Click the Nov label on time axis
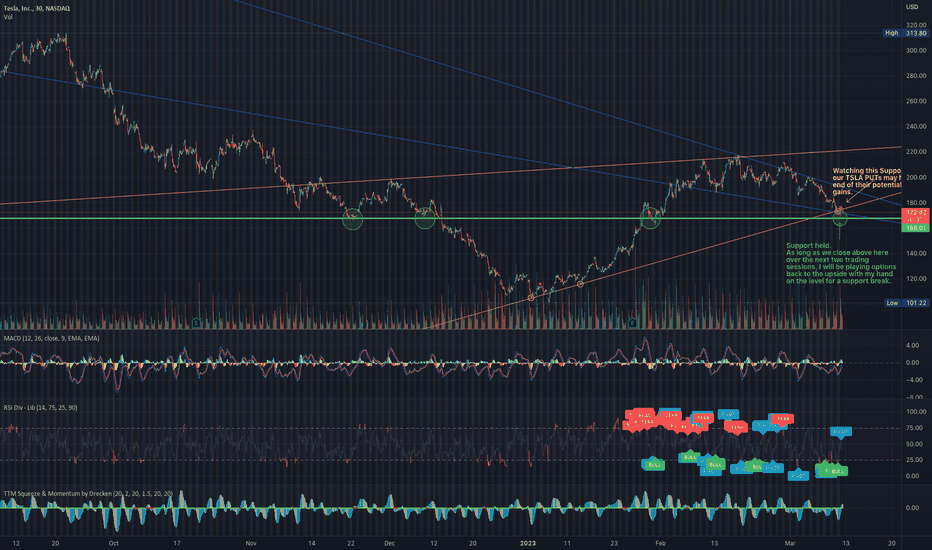The height and width of the screenshot is (550, 932). point(251,543)
